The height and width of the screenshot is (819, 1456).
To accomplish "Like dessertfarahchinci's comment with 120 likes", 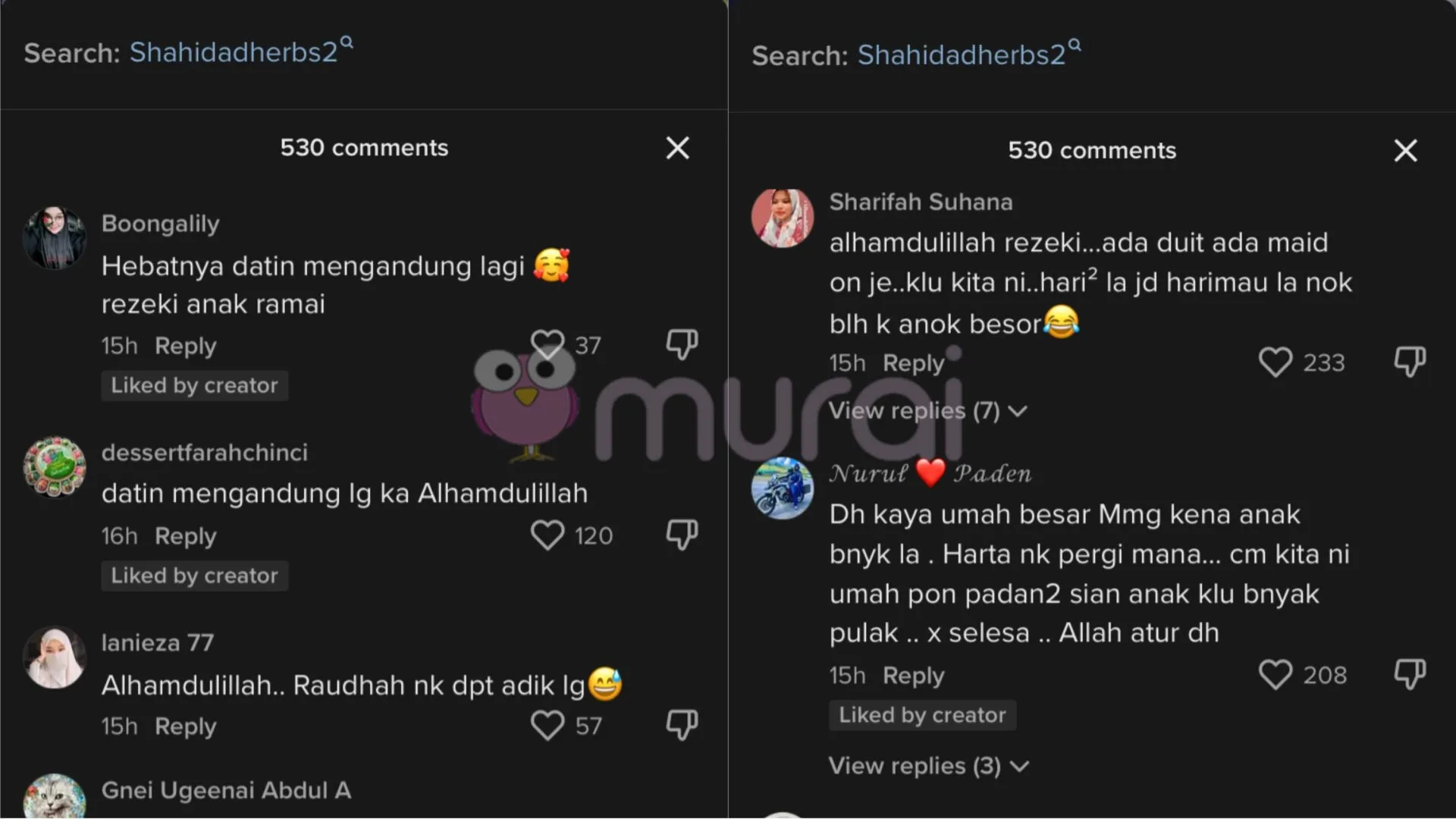I will click(x=547, y=535).
